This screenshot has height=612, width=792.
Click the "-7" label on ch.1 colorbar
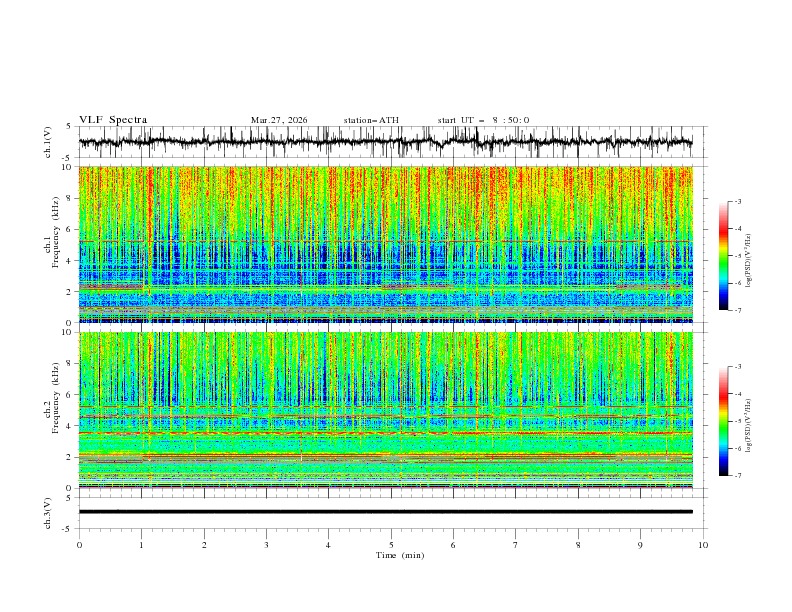click(x=737, y=310)
